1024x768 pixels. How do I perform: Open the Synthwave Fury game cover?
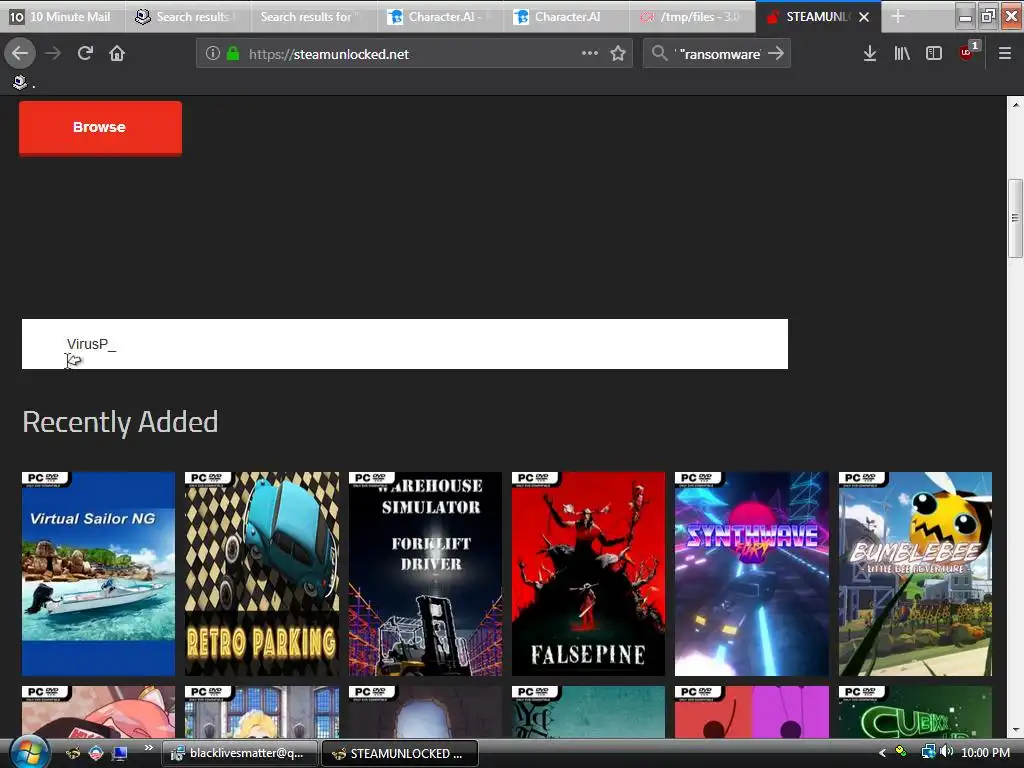(752, 573)
